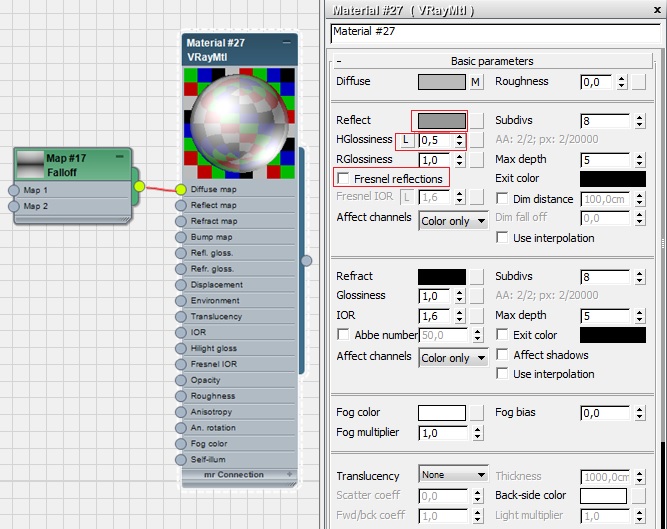Open refraction Affect channels dropdown
The width and height of the screenshot is (667, 529).
pos(453,358)
